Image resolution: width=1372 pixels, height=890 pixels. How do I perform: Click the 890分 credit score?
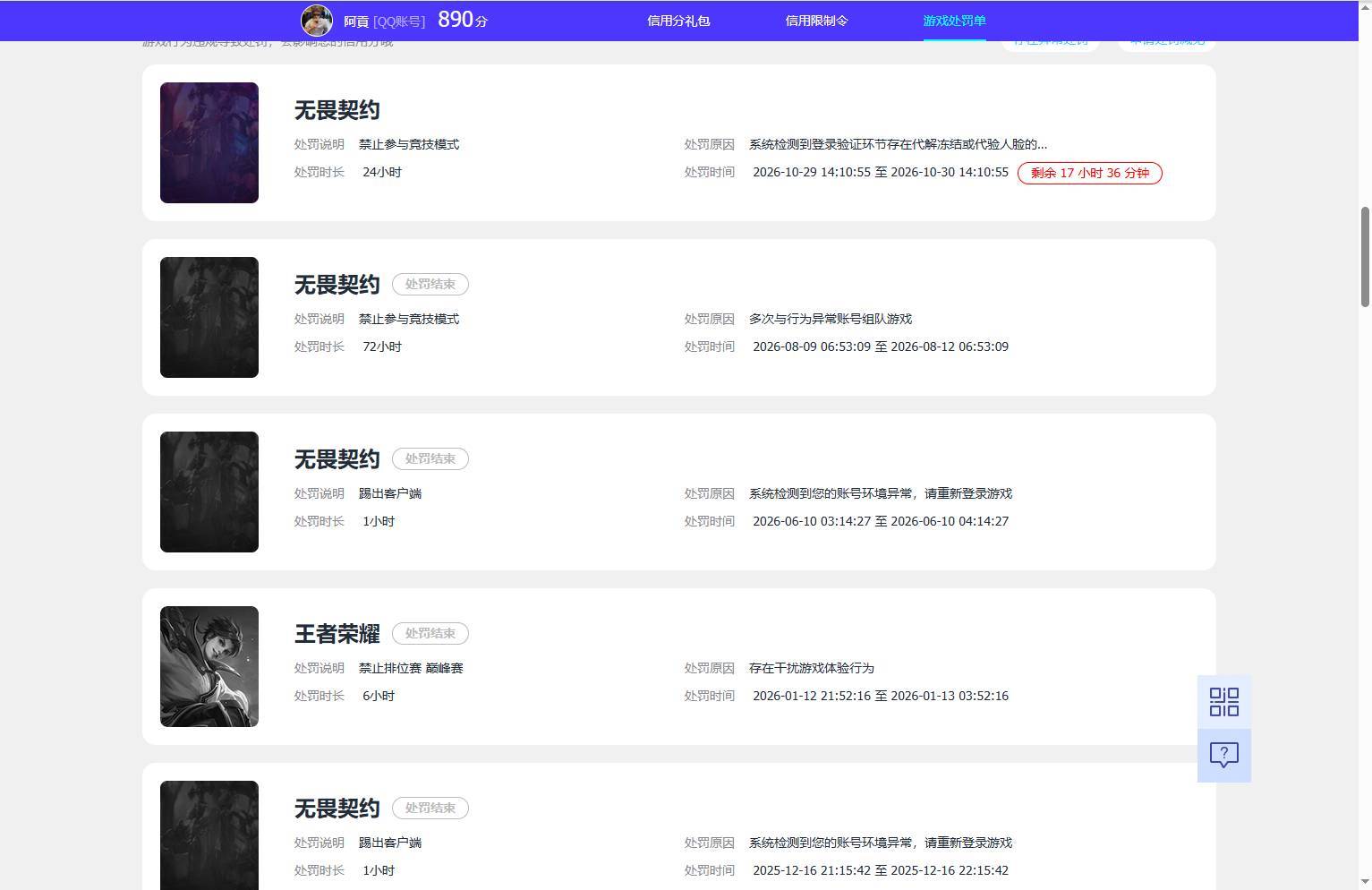click(x=463, y=20)
